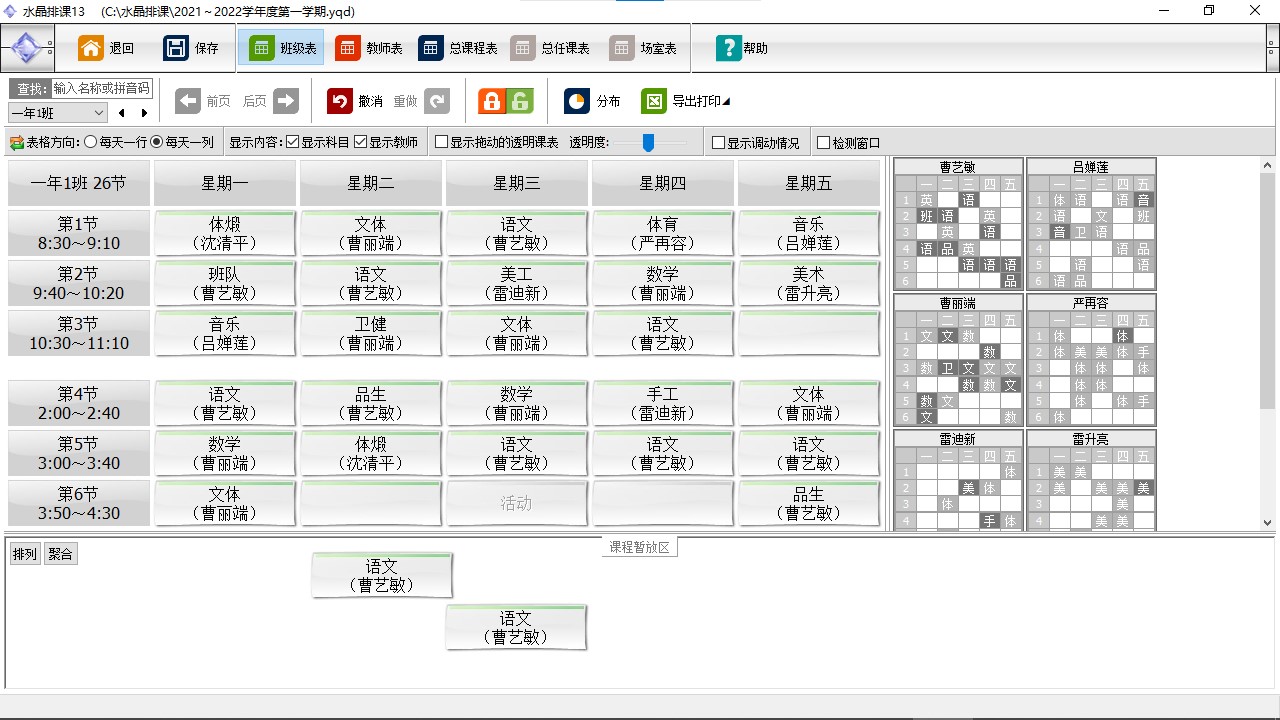This screenshot has height=720, width=1280.
Task: Open the 分布 distribution view
Action: pos(591,100)
